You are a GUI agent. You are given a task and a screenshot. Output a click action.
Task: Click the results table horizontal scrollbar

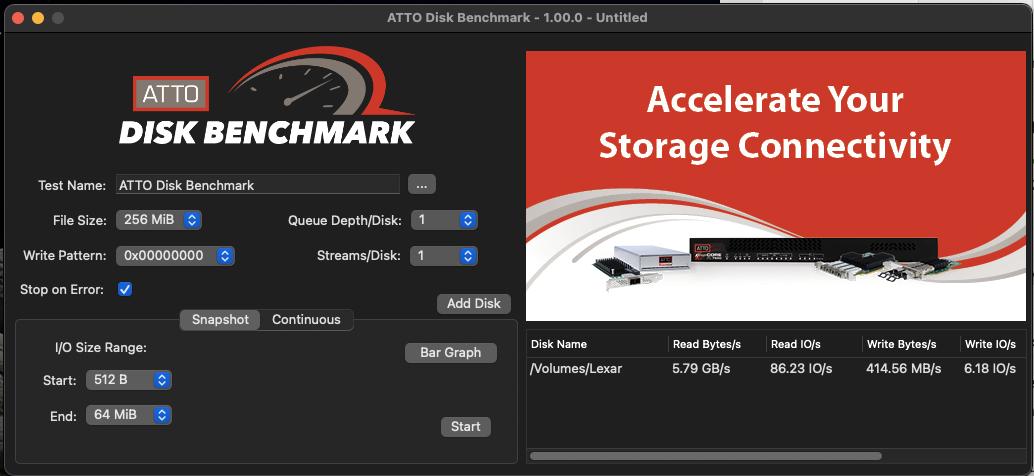(706, 456)
